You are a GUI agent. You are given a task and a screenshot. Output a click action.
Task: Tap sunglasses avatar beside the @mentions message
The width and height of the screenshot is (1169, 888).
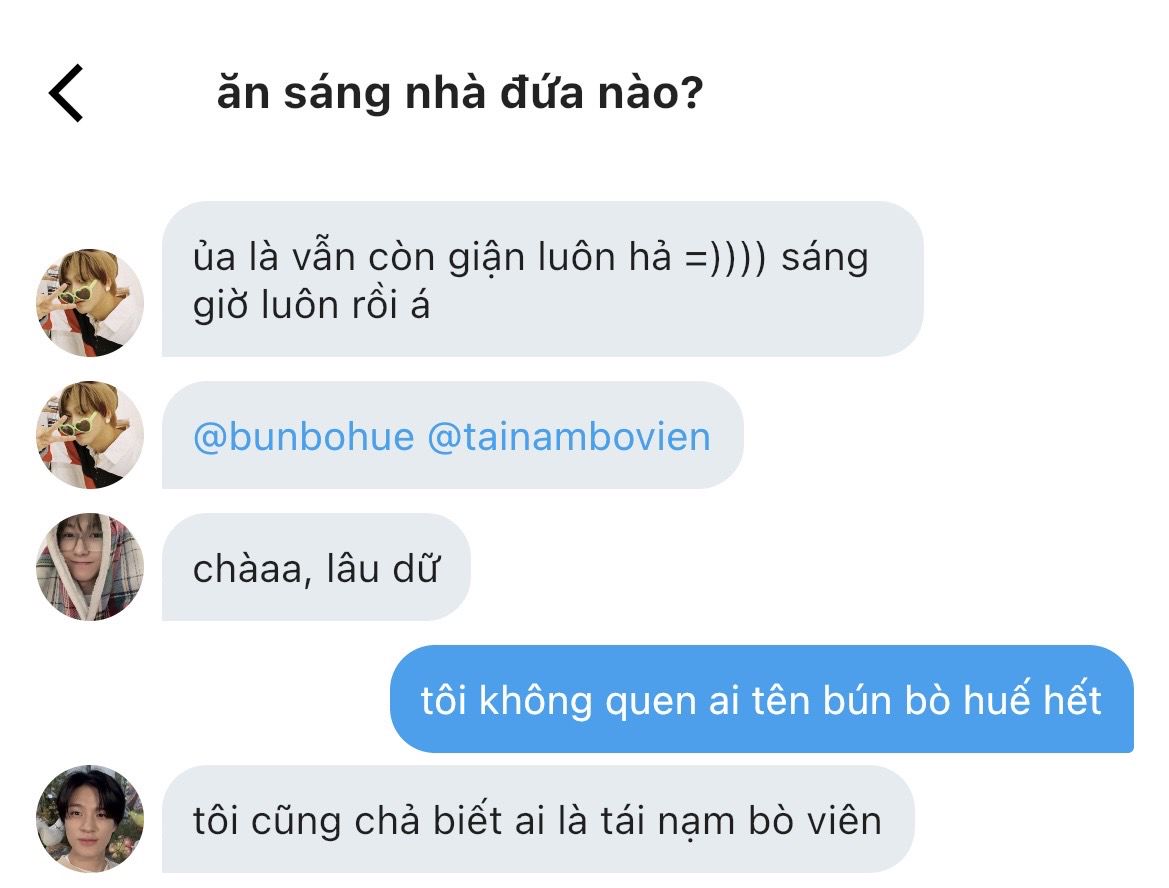pos(90,435)
